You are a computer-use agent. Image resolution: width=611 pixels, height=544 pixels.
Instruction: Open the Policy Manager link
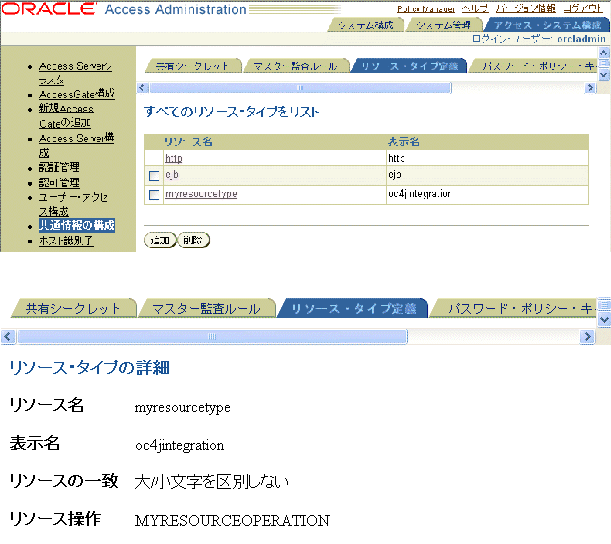click(x=426, y=9)
